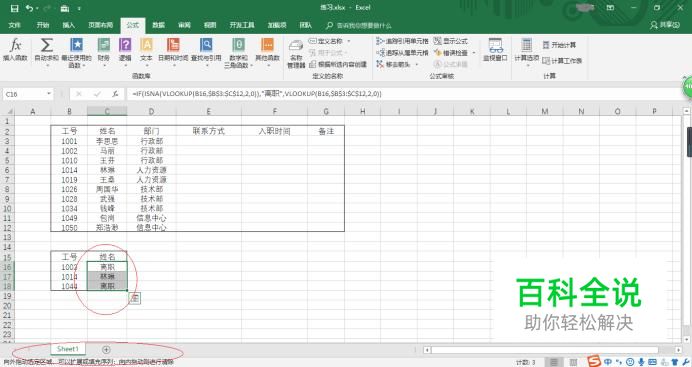
Task: Click the Insert Function fx ribbon button
Action: tap(15, 49)
